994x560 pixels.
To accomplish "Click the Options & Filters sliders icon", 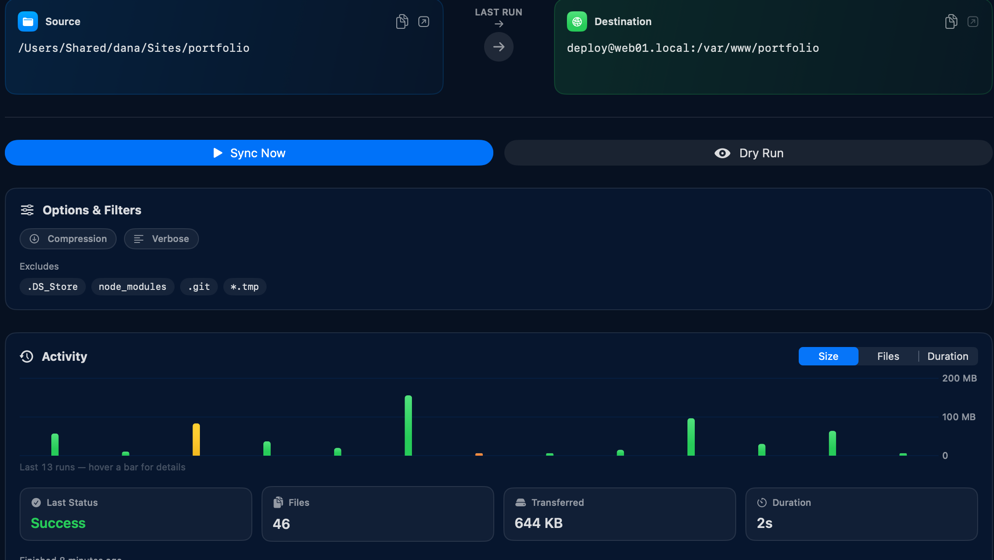I will [27, 210].
